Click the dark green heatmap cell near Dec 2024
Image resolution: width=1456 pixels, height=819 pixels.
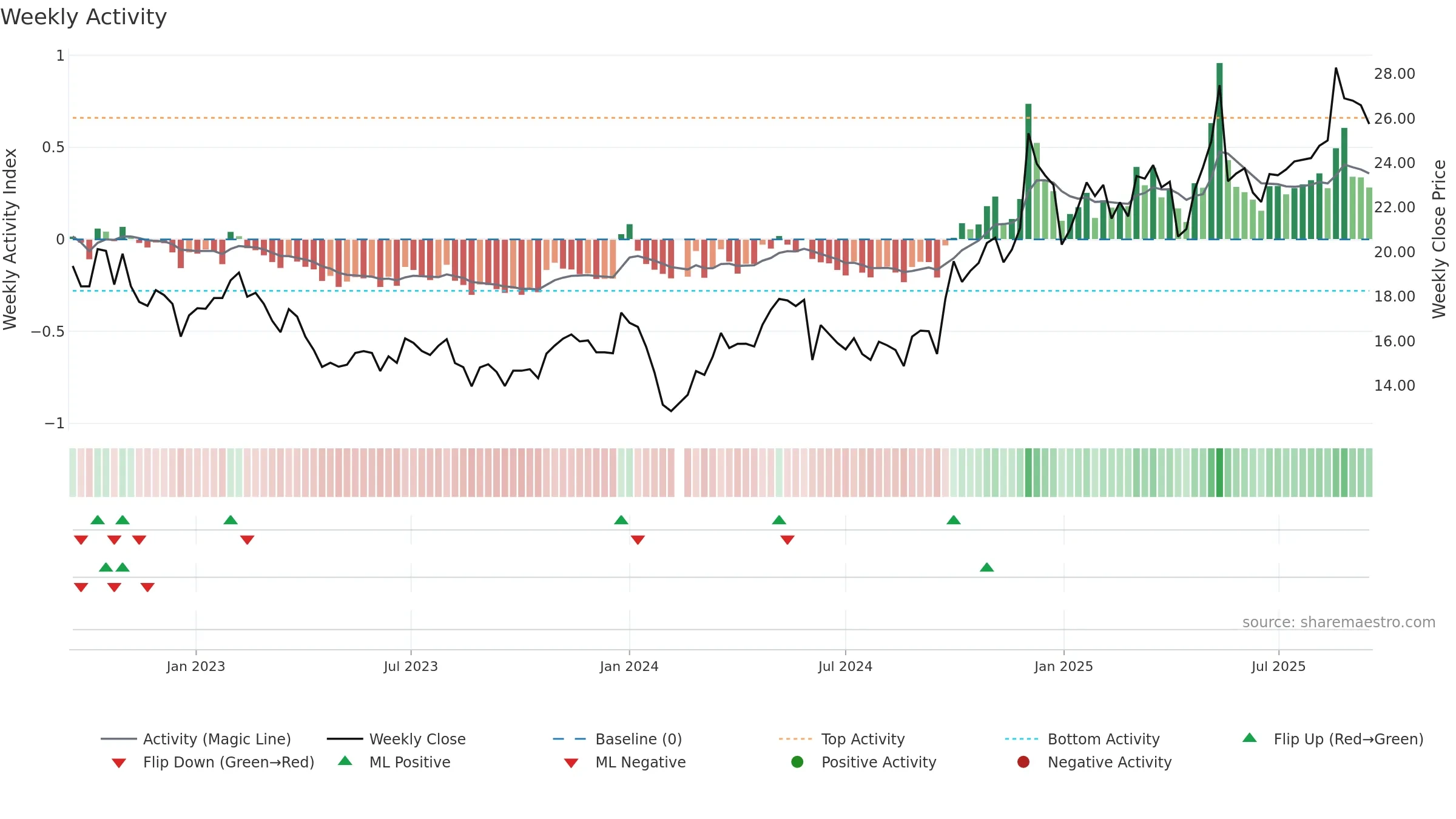pos(1028,473)
